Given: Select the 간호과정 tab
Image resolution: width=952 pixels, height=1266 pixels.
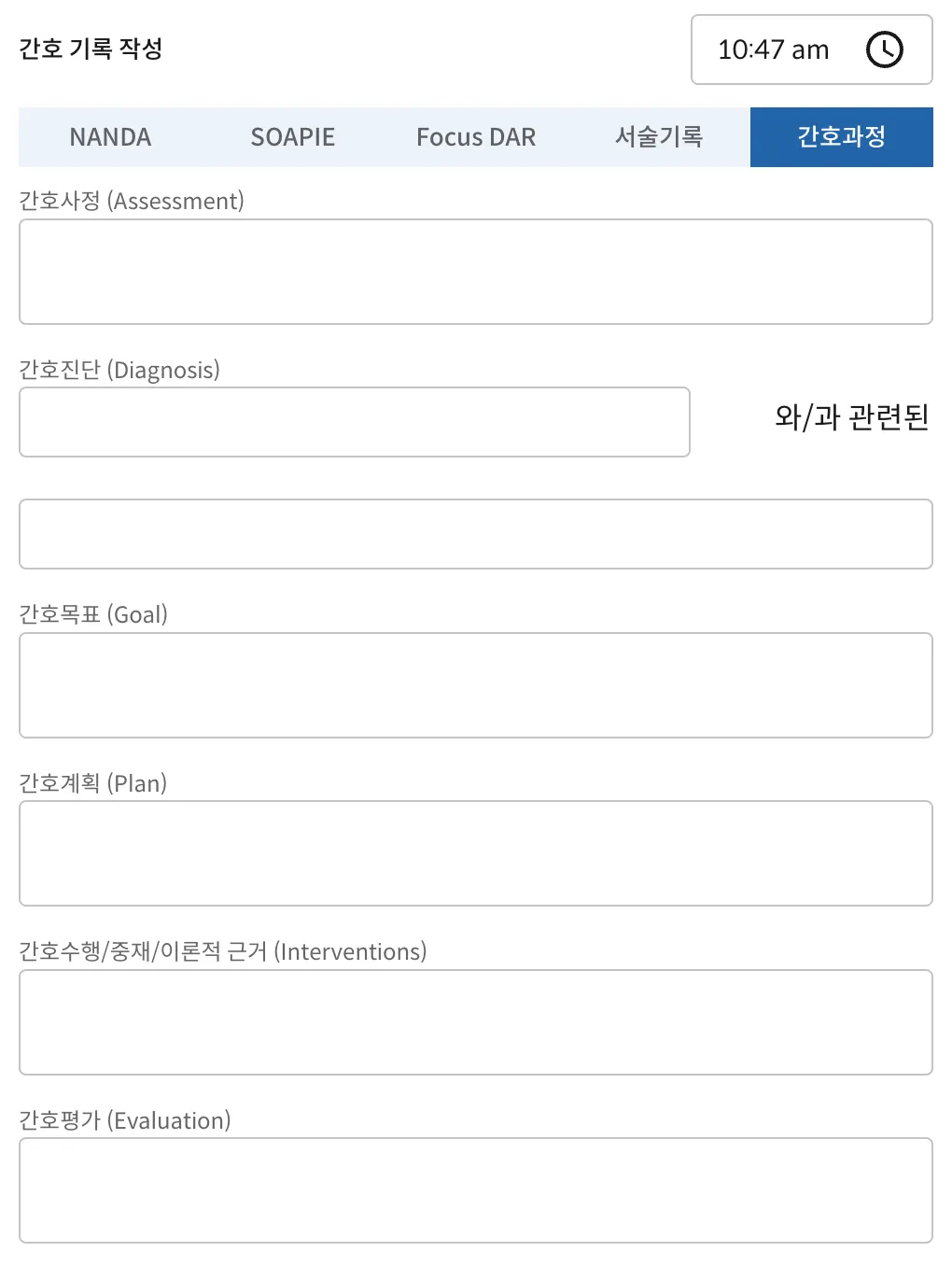Looking at the screenshot, I should point(841,137).
